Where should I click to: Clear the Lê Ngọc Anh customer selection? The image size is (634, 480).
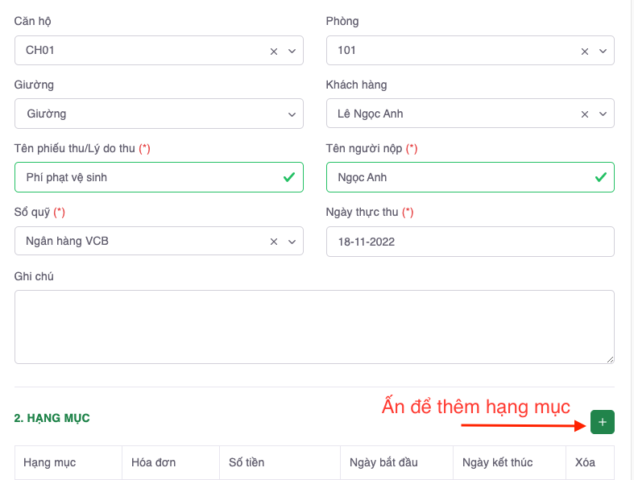(x=586, y=114)
